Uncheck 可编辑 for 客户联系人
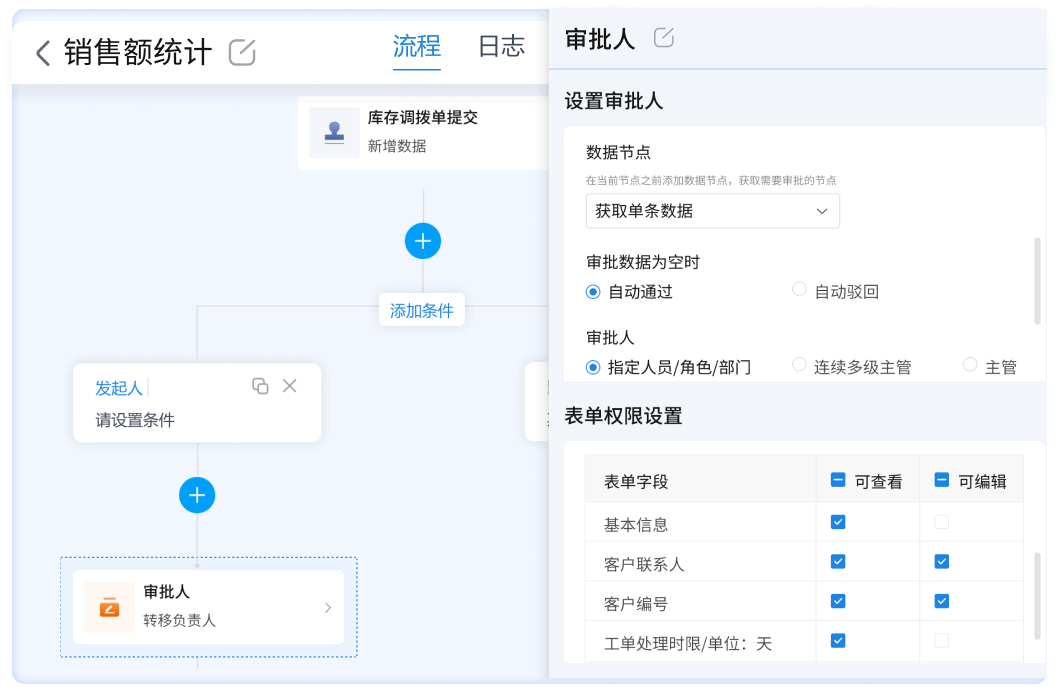 (x=941, y=562)
